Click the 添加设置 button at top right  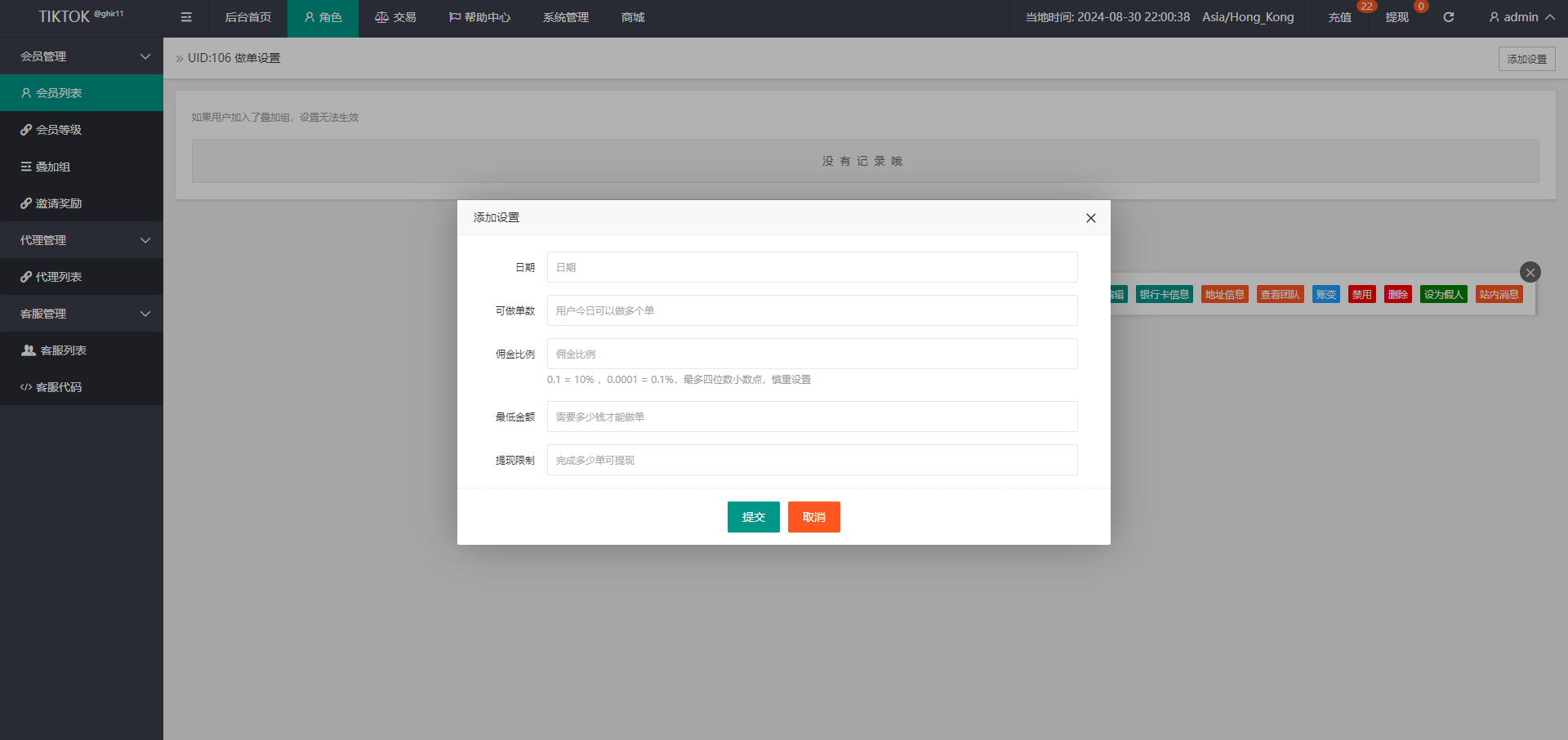1526,59
